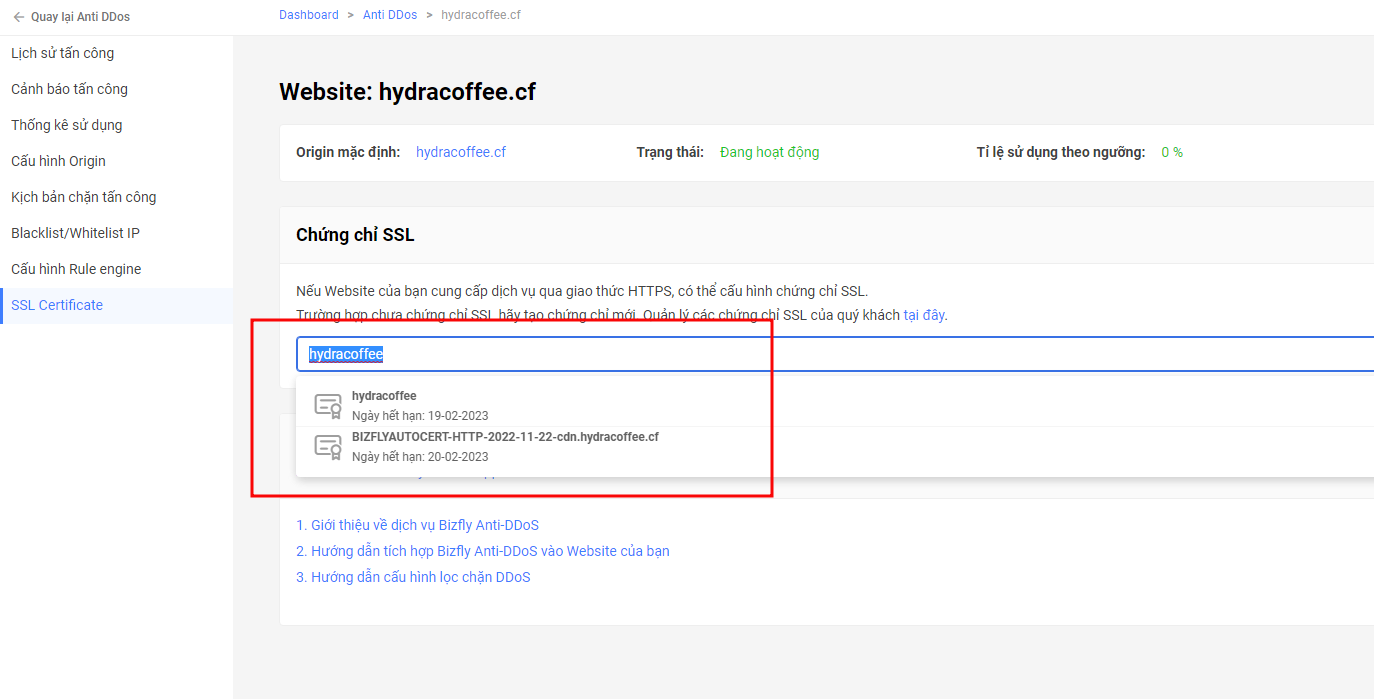Click 'Chứng chỉ SSL' section title
The width and height of the screenshot is (1374, 699).
pos(355,235)
